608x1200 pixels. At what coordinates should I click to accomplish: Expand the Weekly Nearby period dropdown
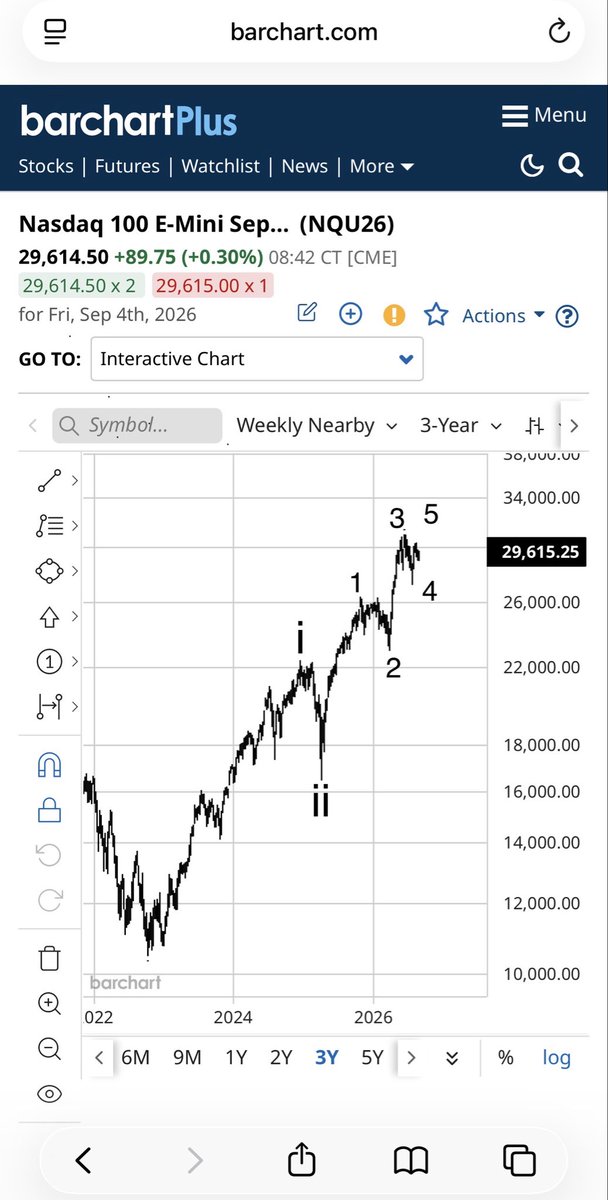(x=317, y=425)
